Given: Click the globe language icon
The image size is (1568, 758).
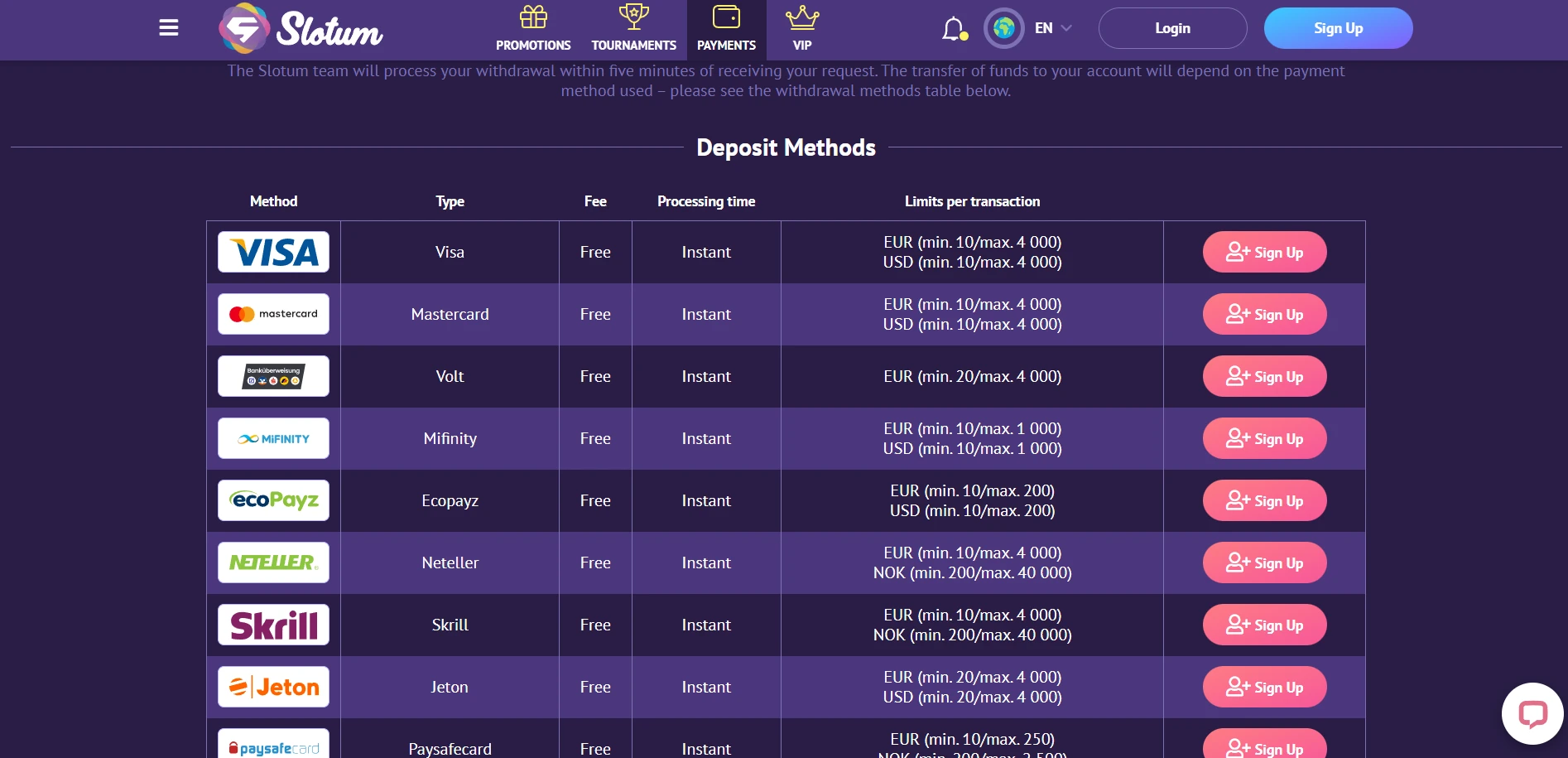Looking at the screenshot, I should click(1003, 28).
